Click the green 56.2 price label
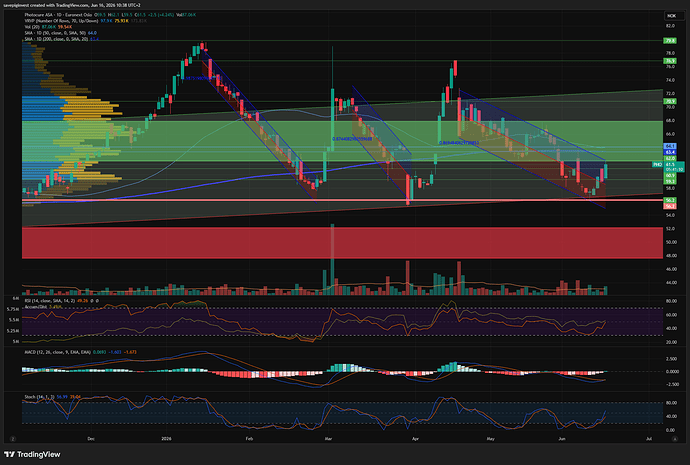This screenshot has width=690, height=465. point(670,200)
